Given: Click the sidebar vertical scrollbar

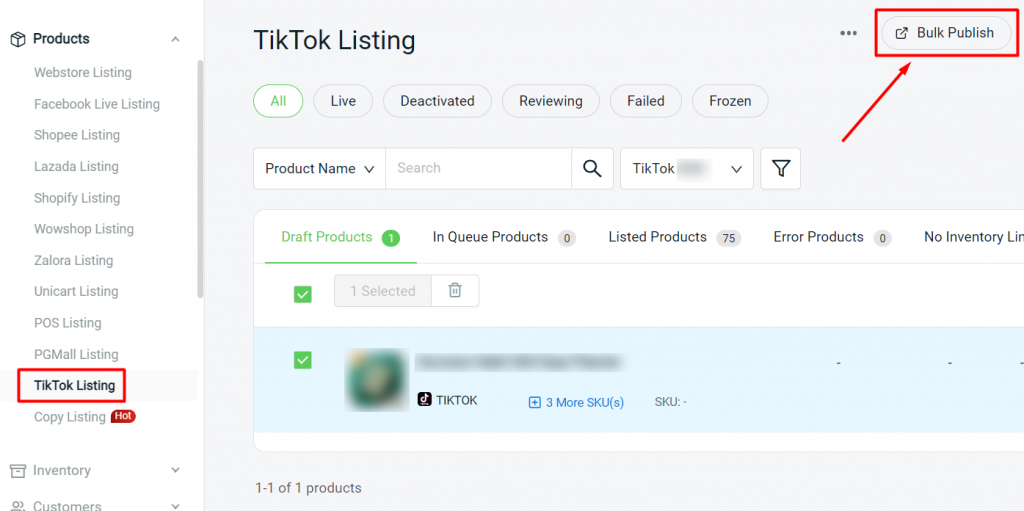Looking at the screenshot, I should (200, 180).
